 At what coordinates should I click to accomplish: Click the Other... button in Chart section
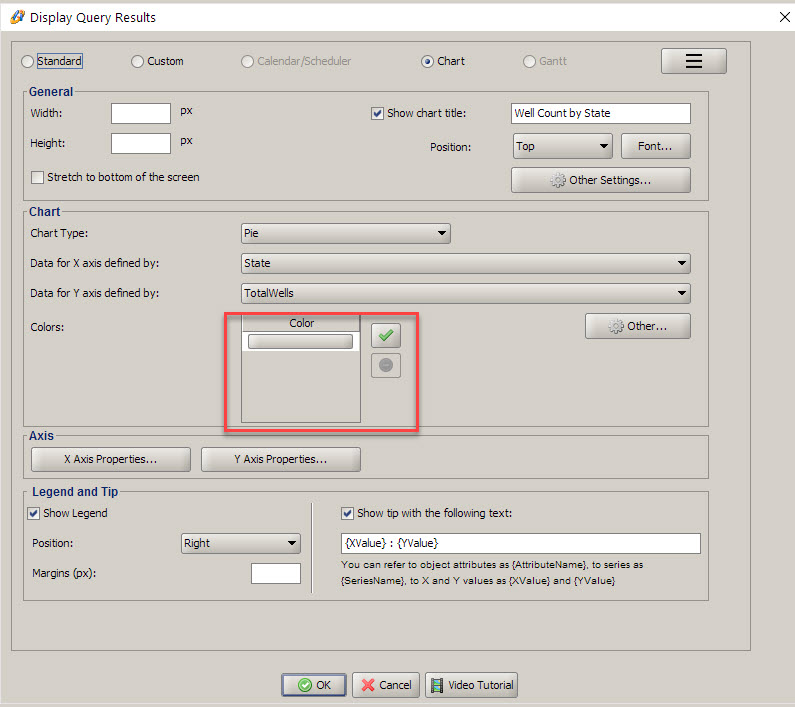(637, 326)
